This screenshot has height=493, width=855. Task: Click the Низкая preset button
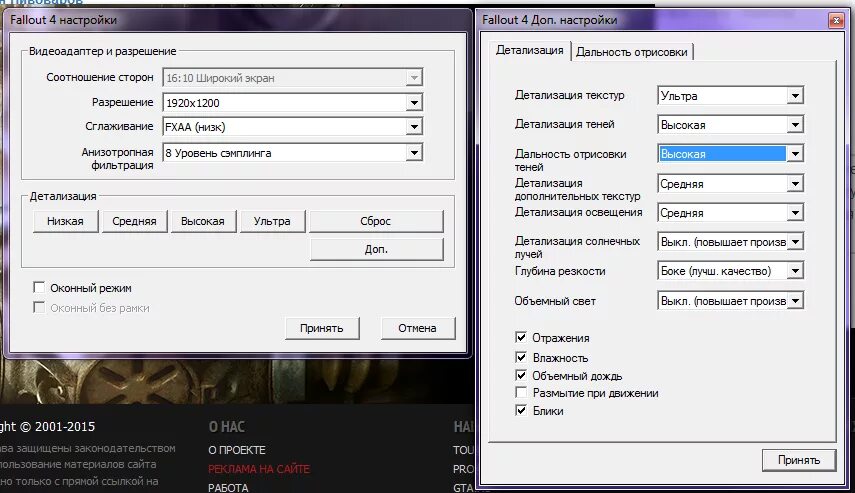click(65, 221)
